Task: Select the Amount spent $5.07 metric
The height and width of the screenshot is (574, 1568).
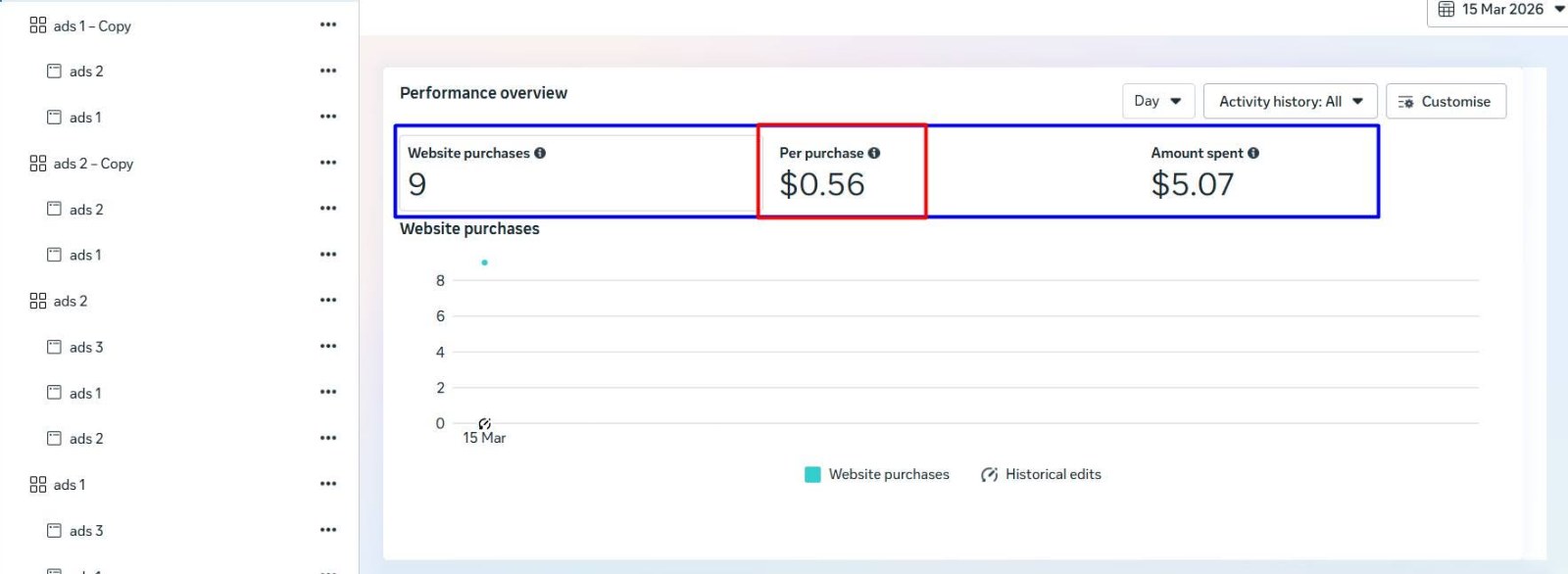Action: 1205,171
